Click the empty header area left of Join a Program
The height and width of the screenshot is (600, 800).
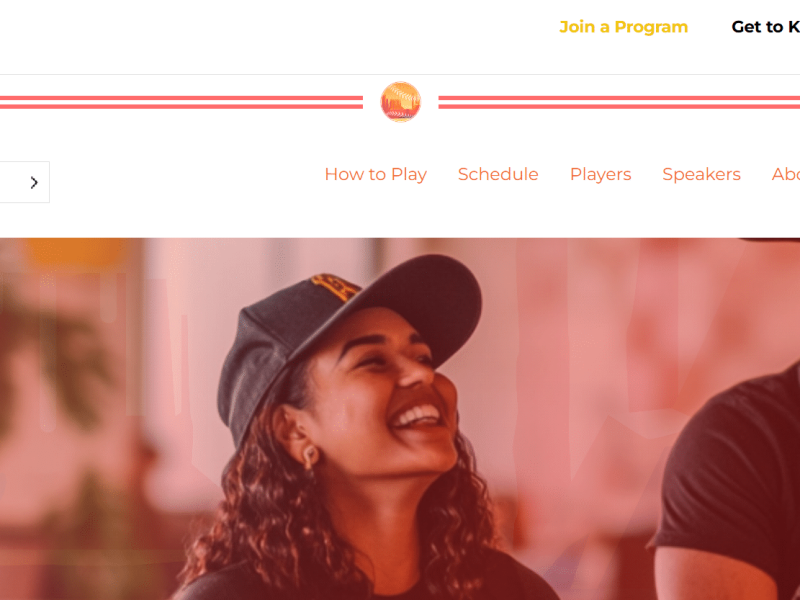pos(276,31)
